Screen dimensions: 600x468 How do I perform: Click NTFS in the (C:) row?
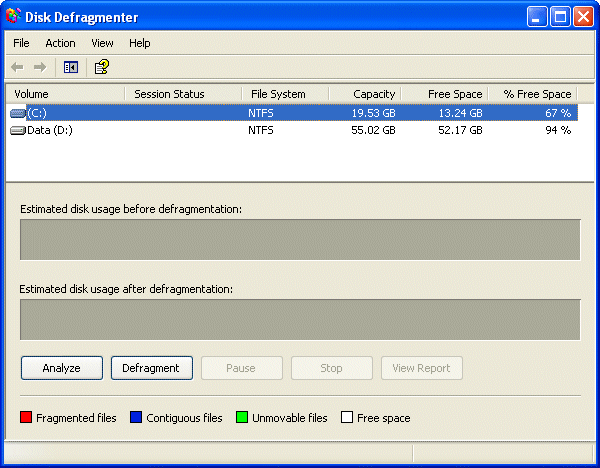click(x=261, y=113)
